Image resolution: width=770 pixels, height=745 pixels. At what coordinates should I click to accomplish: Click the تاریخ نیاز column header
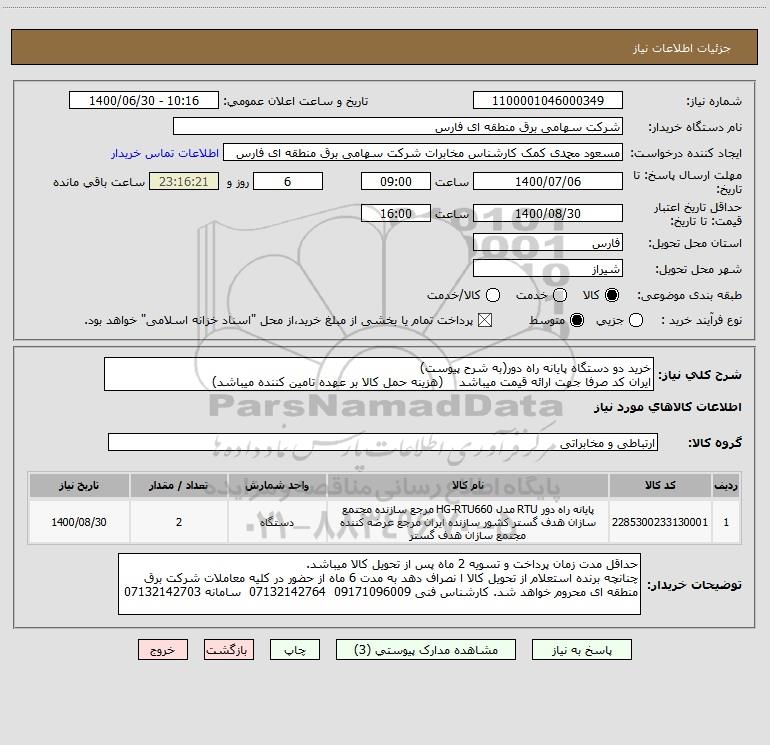[x=79, y=485]
